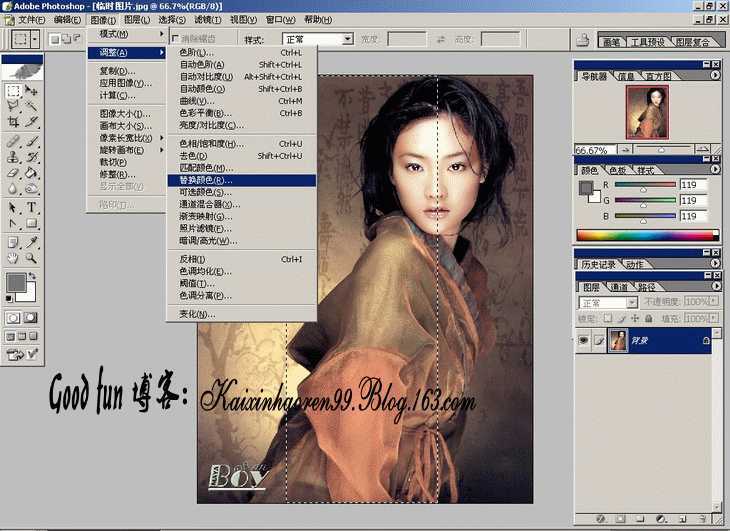Switch to the 通道 channels tab

[620, 287]
